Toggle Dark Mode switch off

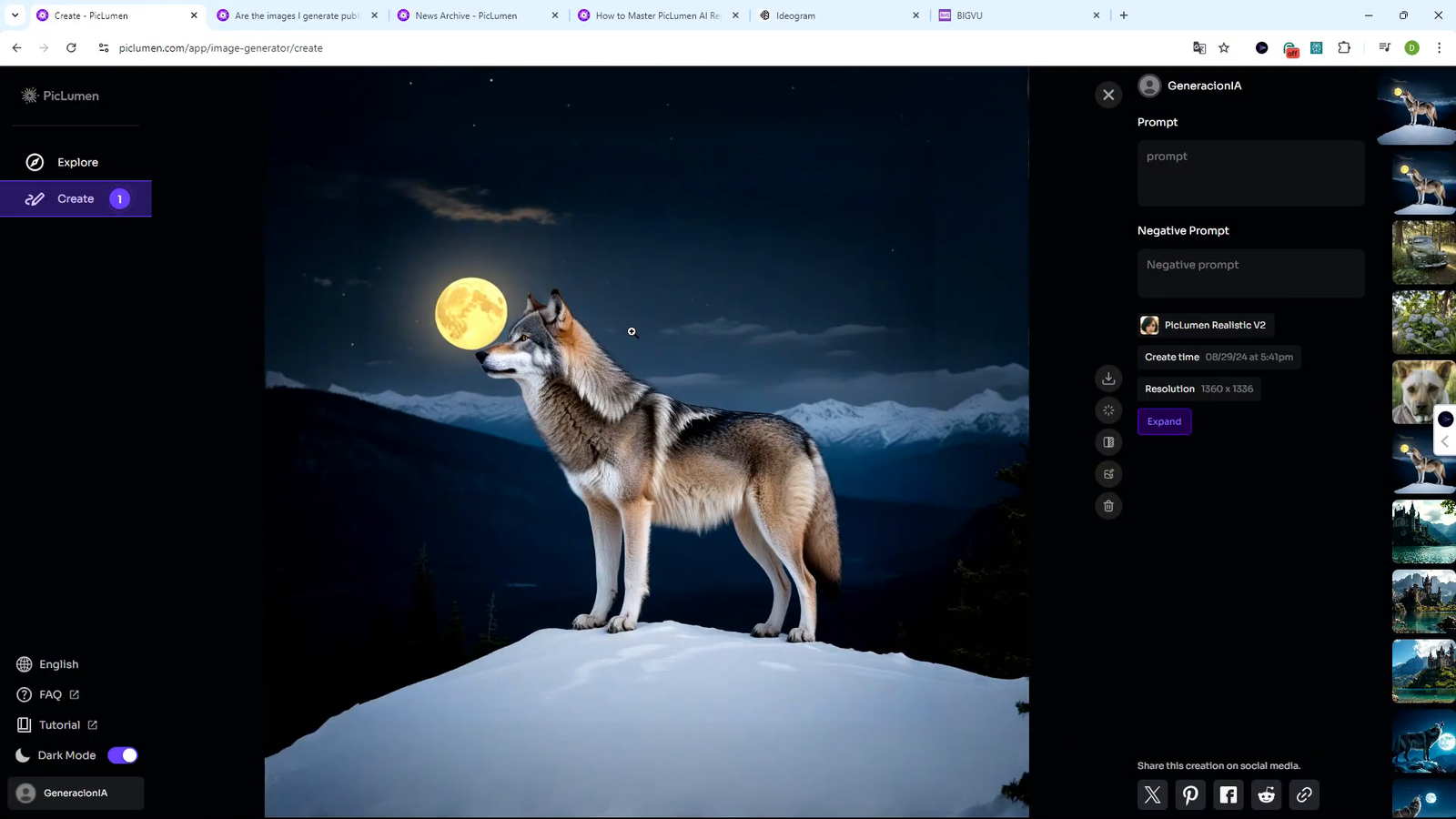(123, 755)
